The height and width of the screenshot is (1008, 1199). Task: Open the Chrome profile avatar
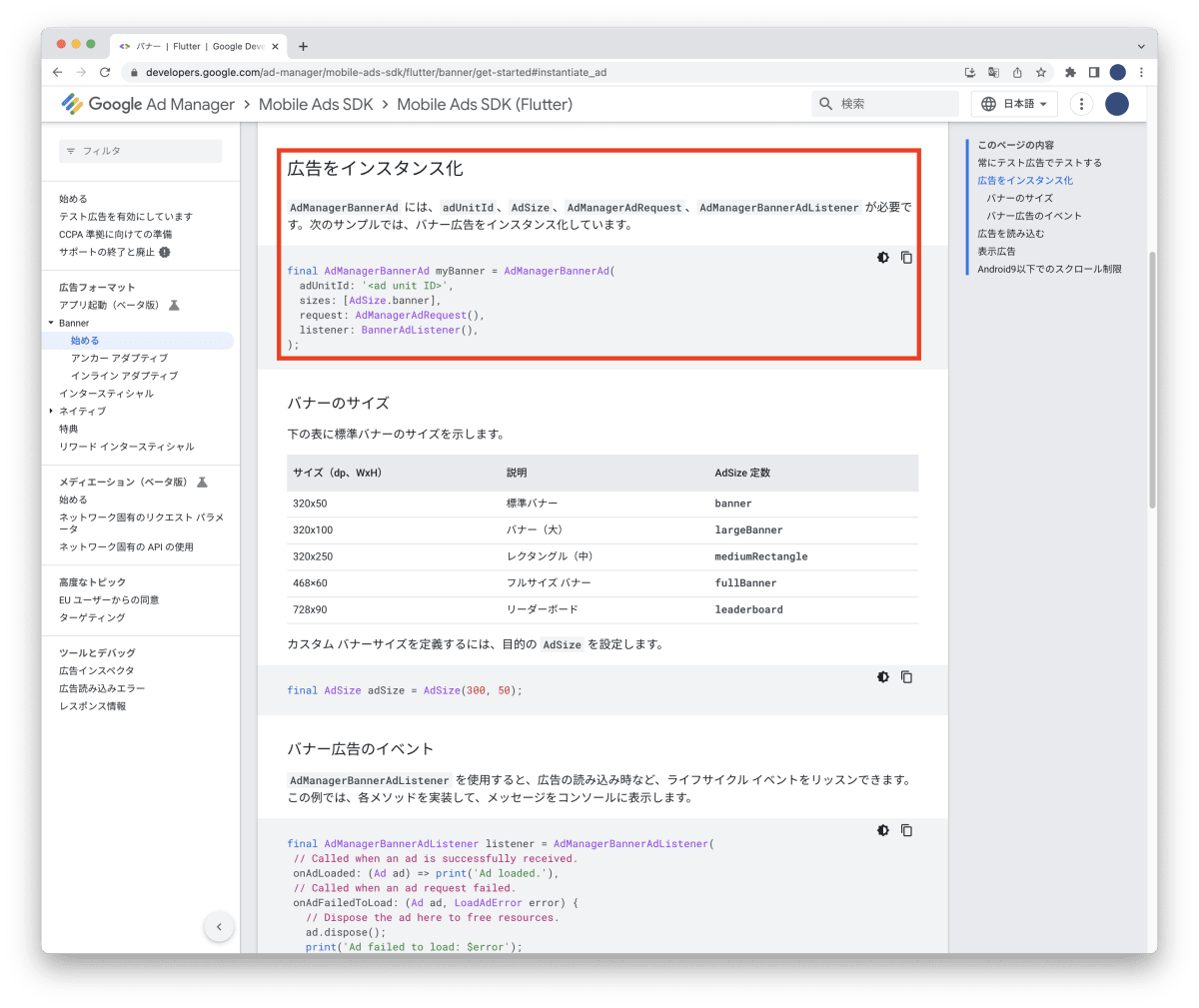[1118, 72]
